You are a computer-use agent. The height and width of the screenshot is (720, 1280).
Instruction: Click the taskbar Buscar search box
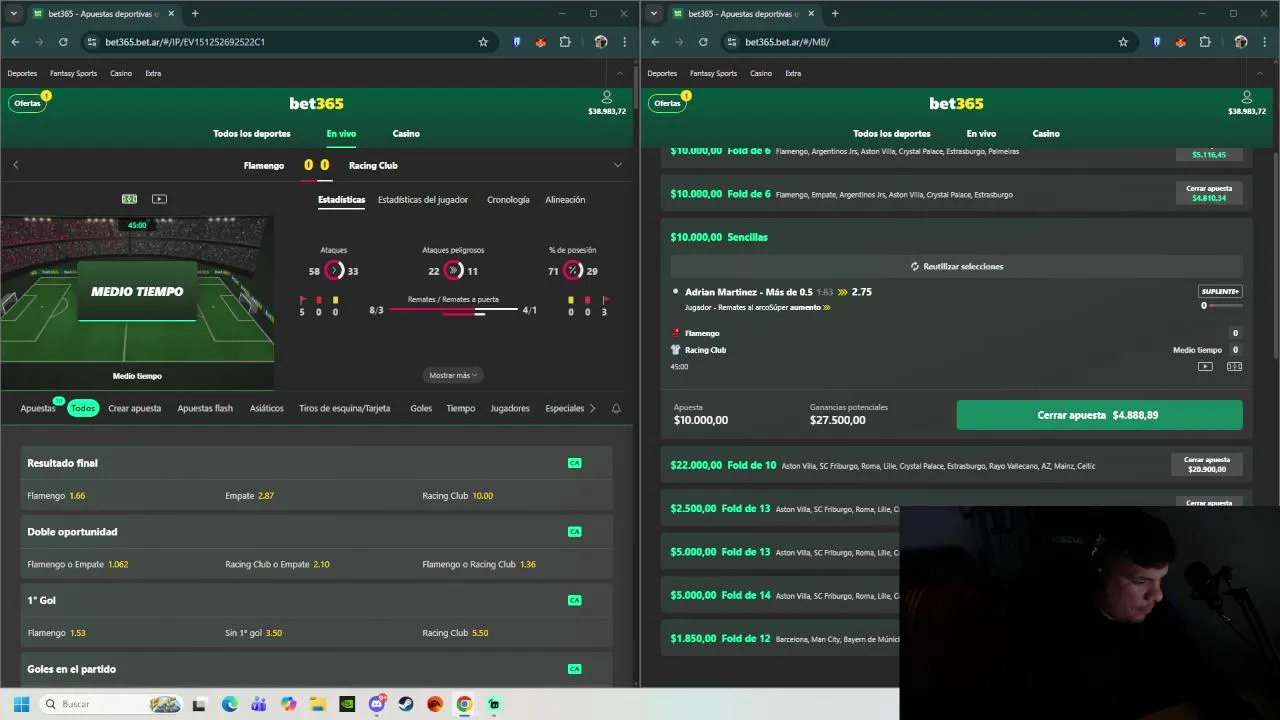(x=111, y=704)
